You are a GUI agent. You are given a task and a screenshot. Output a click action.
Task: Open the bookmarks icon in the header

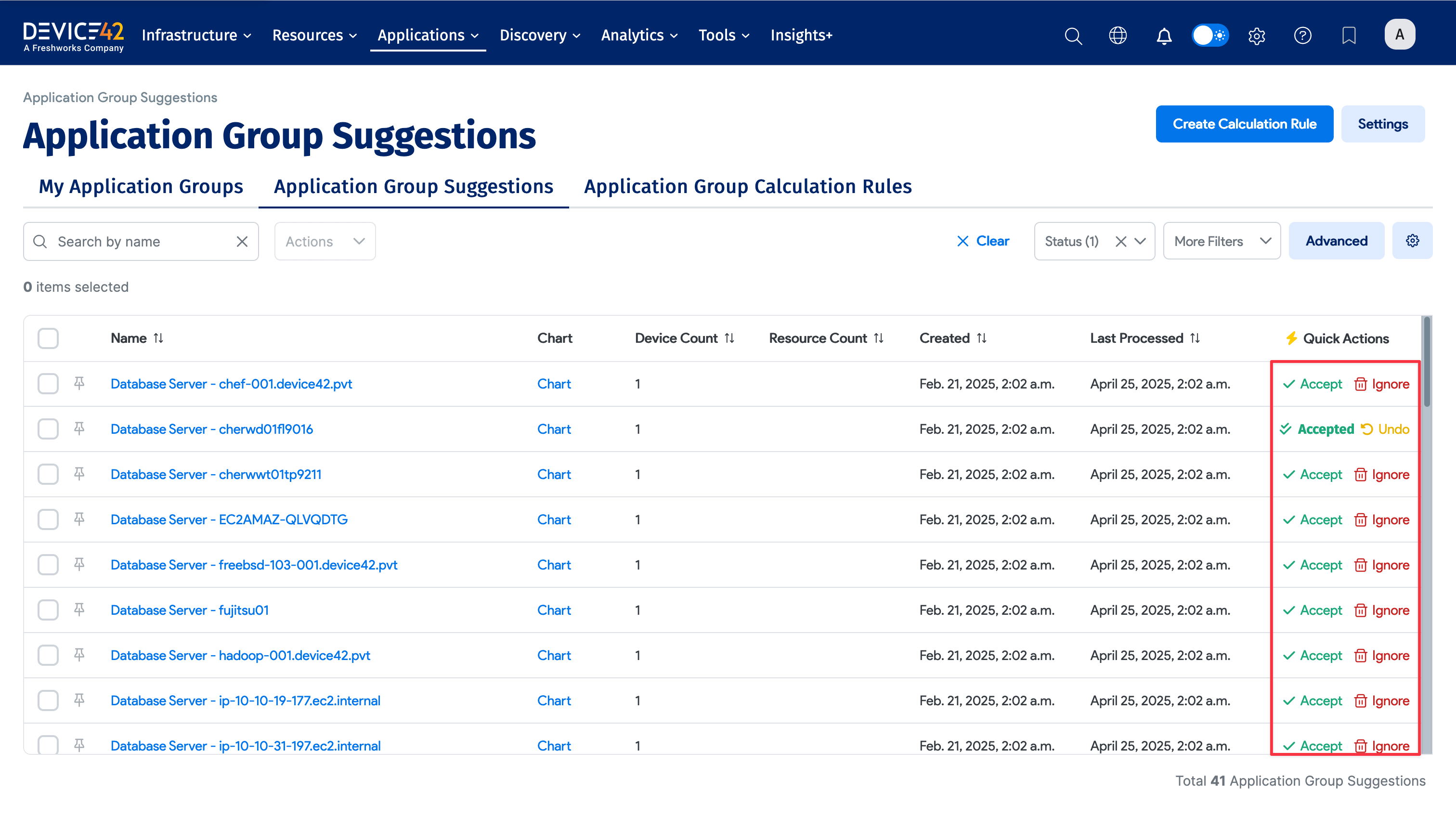tap(1348, 35)
